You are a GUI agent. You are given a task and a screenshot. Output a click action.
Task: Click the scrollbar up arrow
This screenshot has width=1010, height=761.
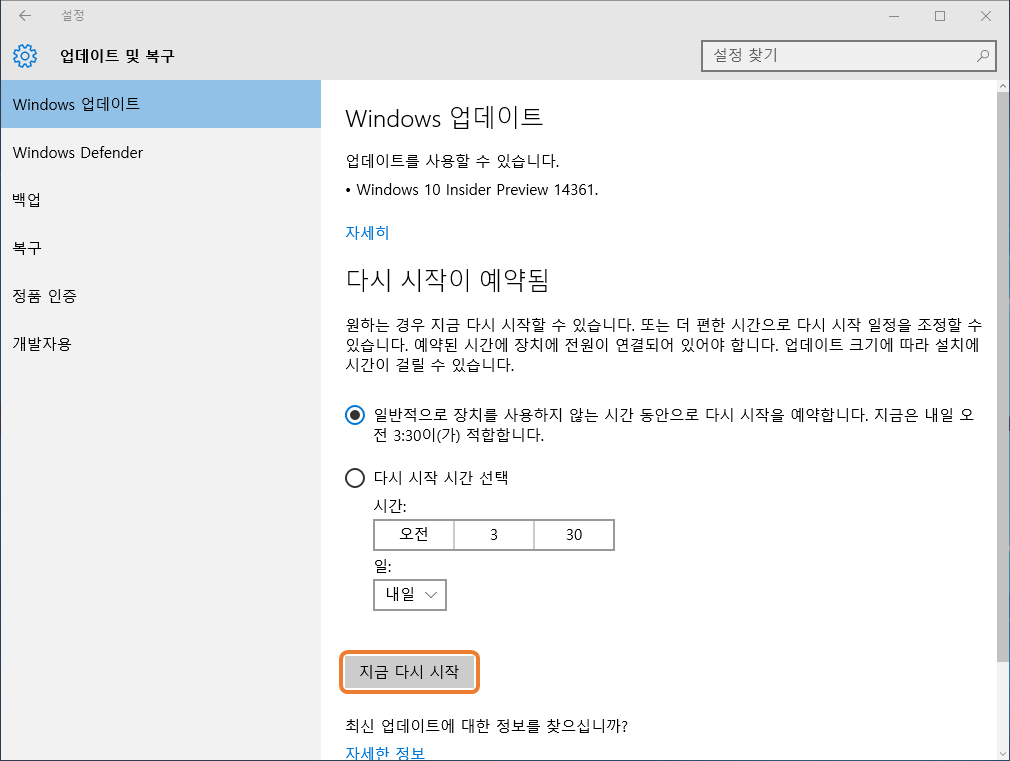coord(1002,85)
